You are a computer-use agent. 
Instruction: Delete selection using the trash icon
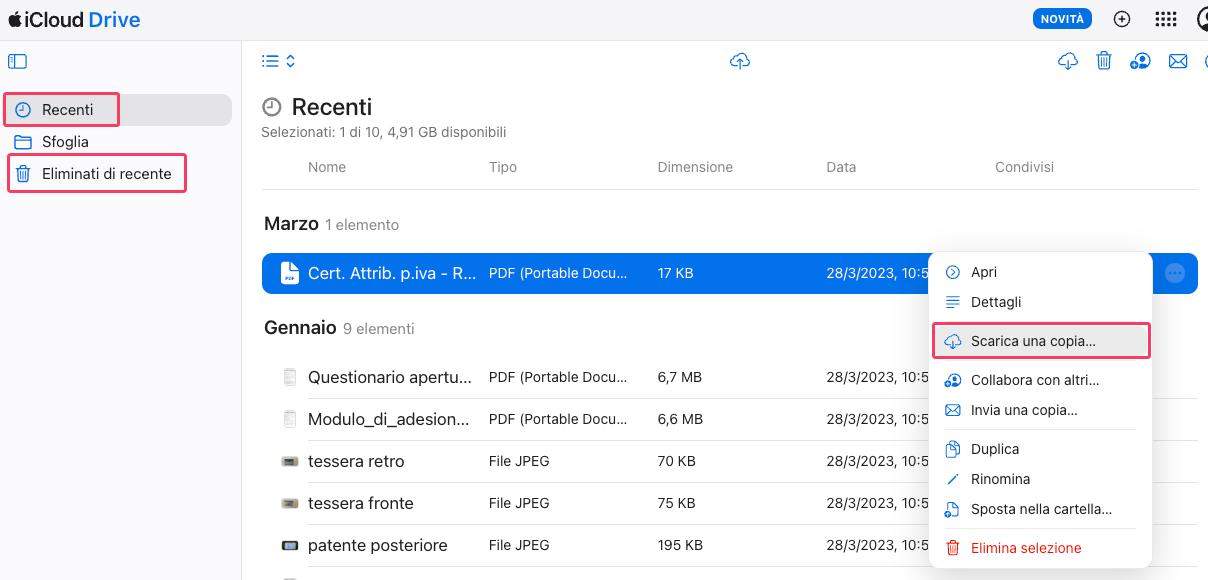1104,61
